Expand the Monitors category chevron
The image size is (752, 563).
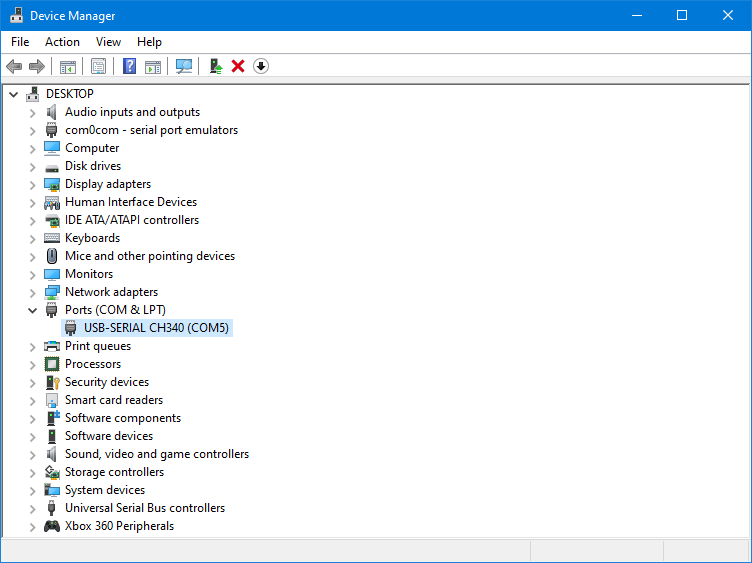32,275
